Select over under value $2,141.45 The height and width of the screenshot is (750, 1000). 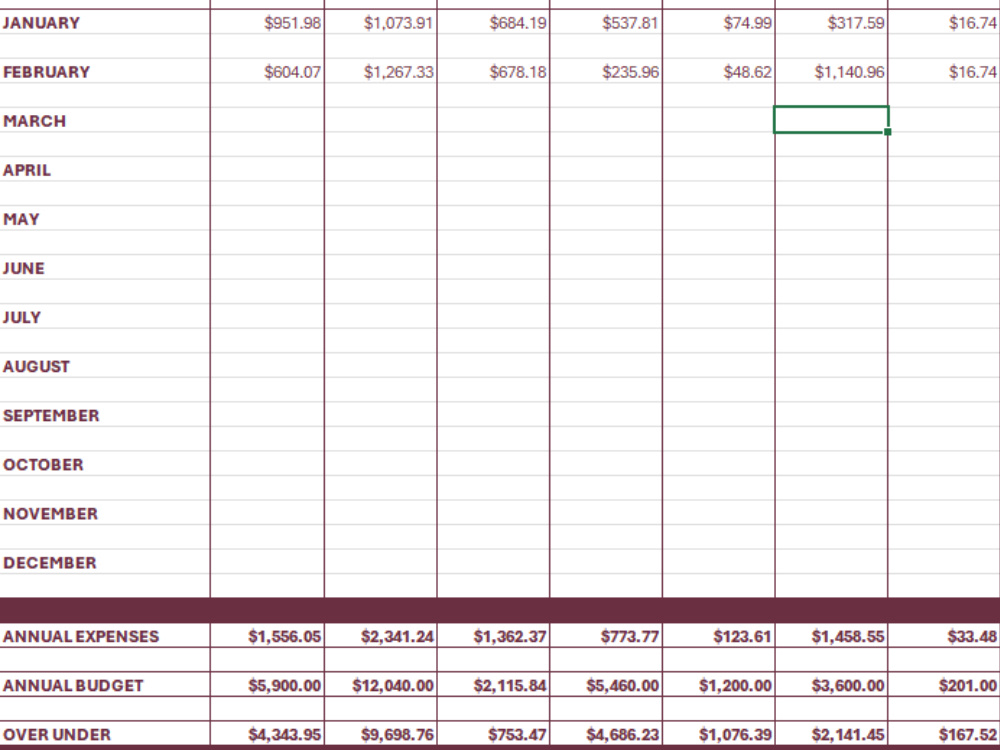tap(832, 735)
